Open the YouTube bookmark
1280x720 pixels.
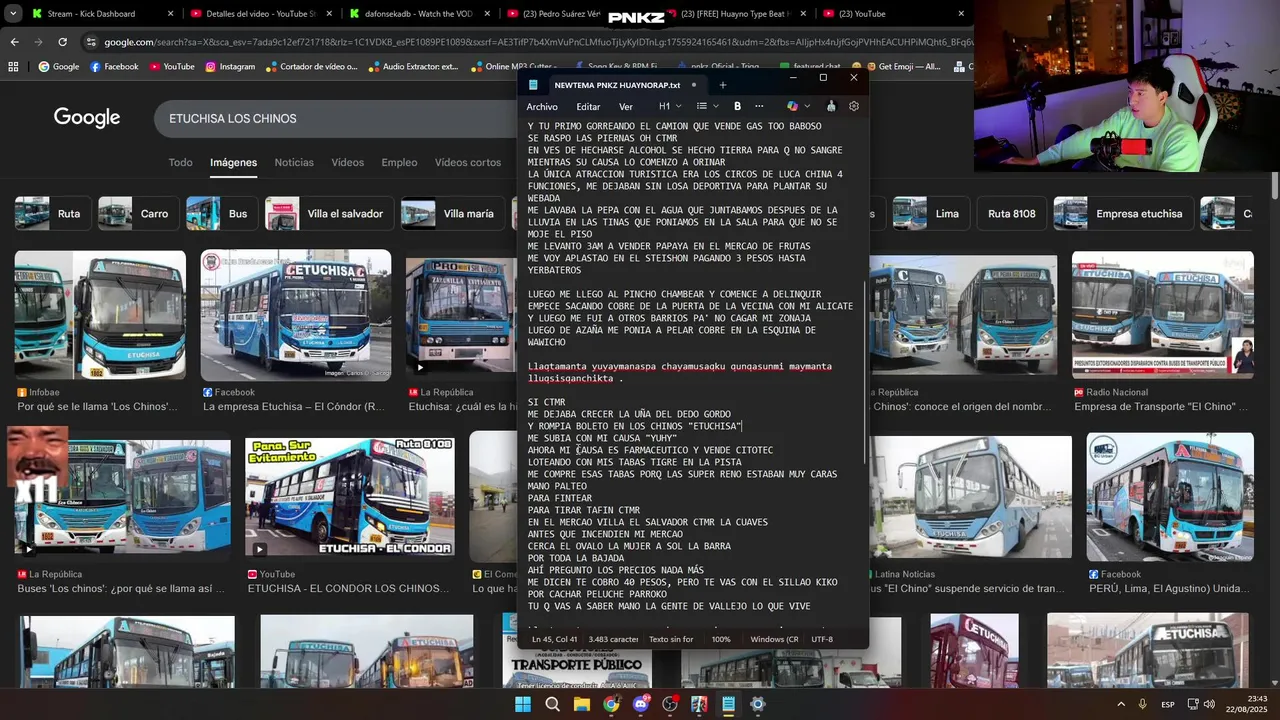point(170,67)
